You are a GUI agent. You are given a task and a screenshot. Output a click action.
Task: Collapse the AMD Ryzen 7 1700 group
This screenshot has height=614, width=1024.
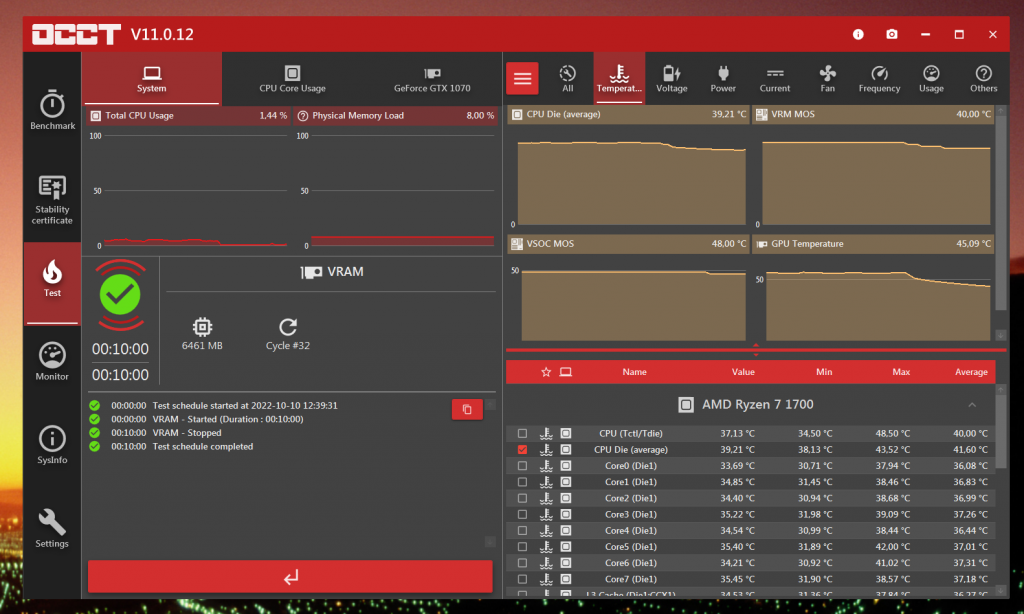[x=972, y=405]
